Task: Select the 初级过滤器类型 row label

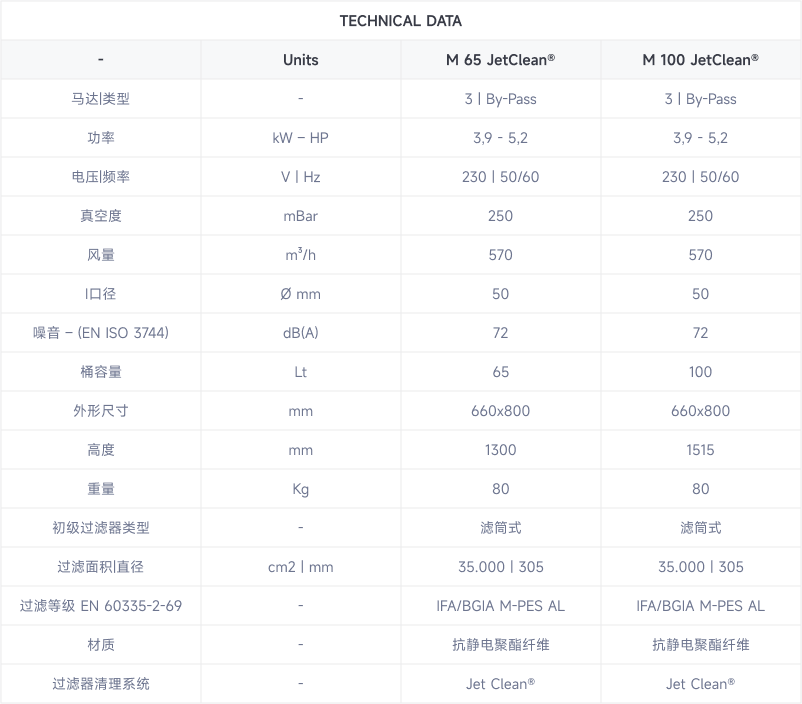Action: pyautogui.click(x=101, y=528)
